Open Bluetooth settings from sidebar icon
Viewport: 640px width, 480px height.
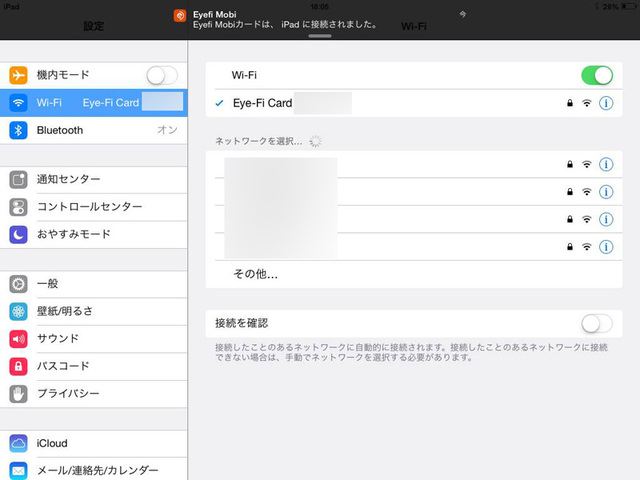(19, 130)
